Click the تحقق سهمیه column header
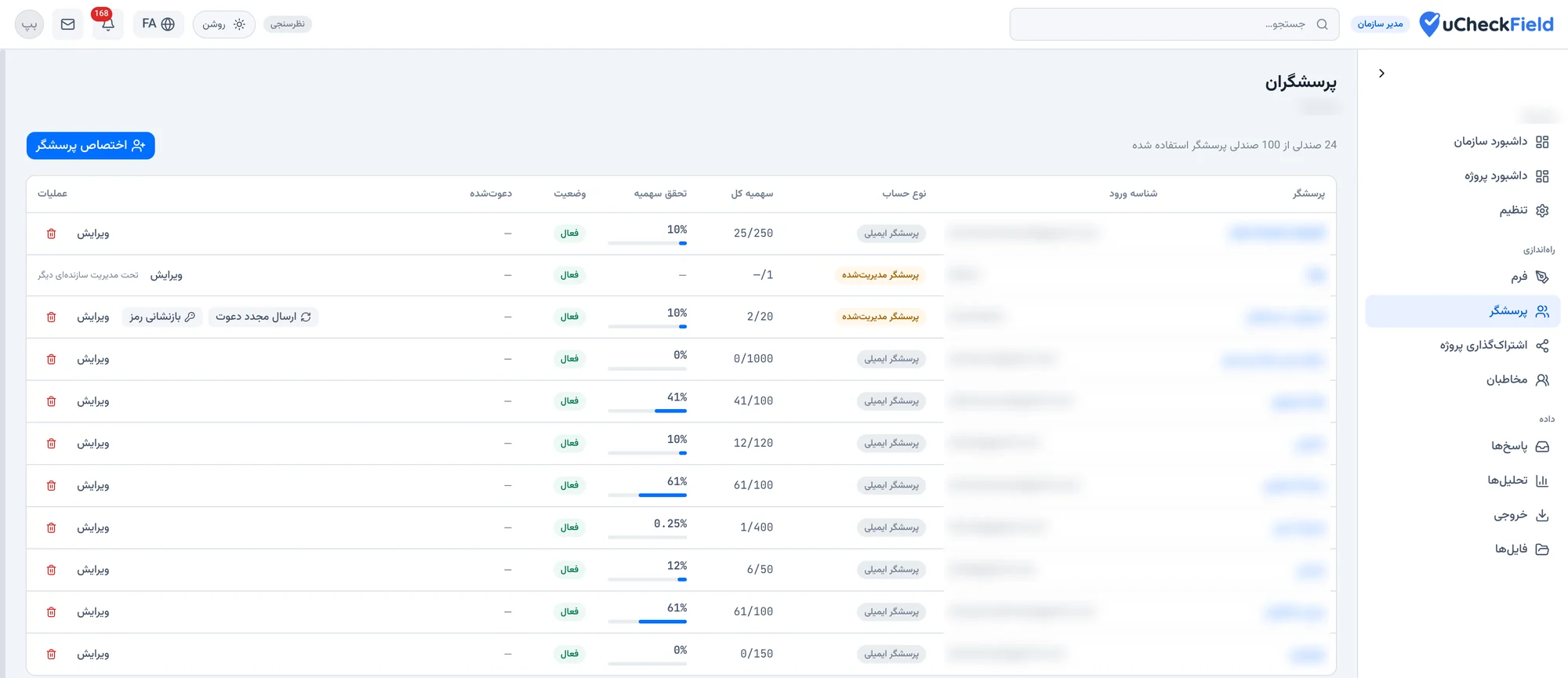 coord(660,194)
